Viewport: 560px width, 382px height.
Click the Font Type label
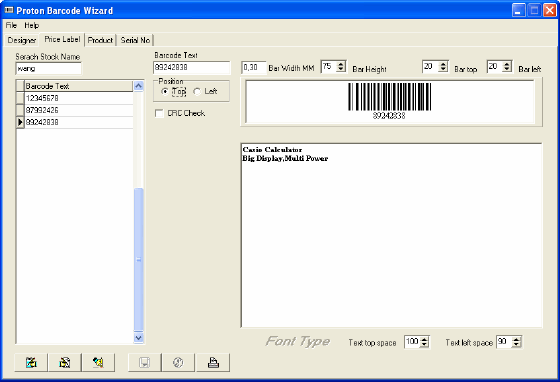[x=298, y=341]
